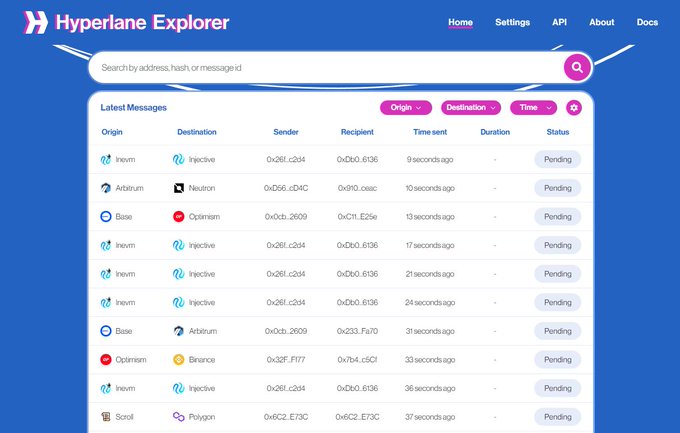Click the Origin column header
This screenshot has width=680, height=433.
coord(112,132)
